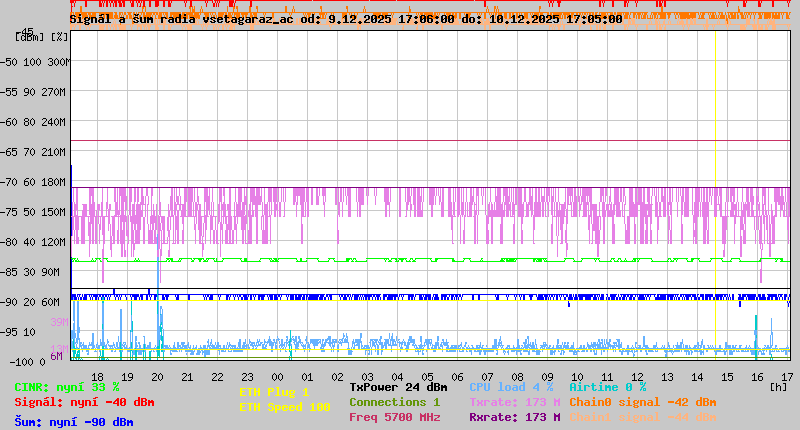Select the ETH Plug legend label
Viewport: 800px width, 430px height.
[x=274, y=392]
